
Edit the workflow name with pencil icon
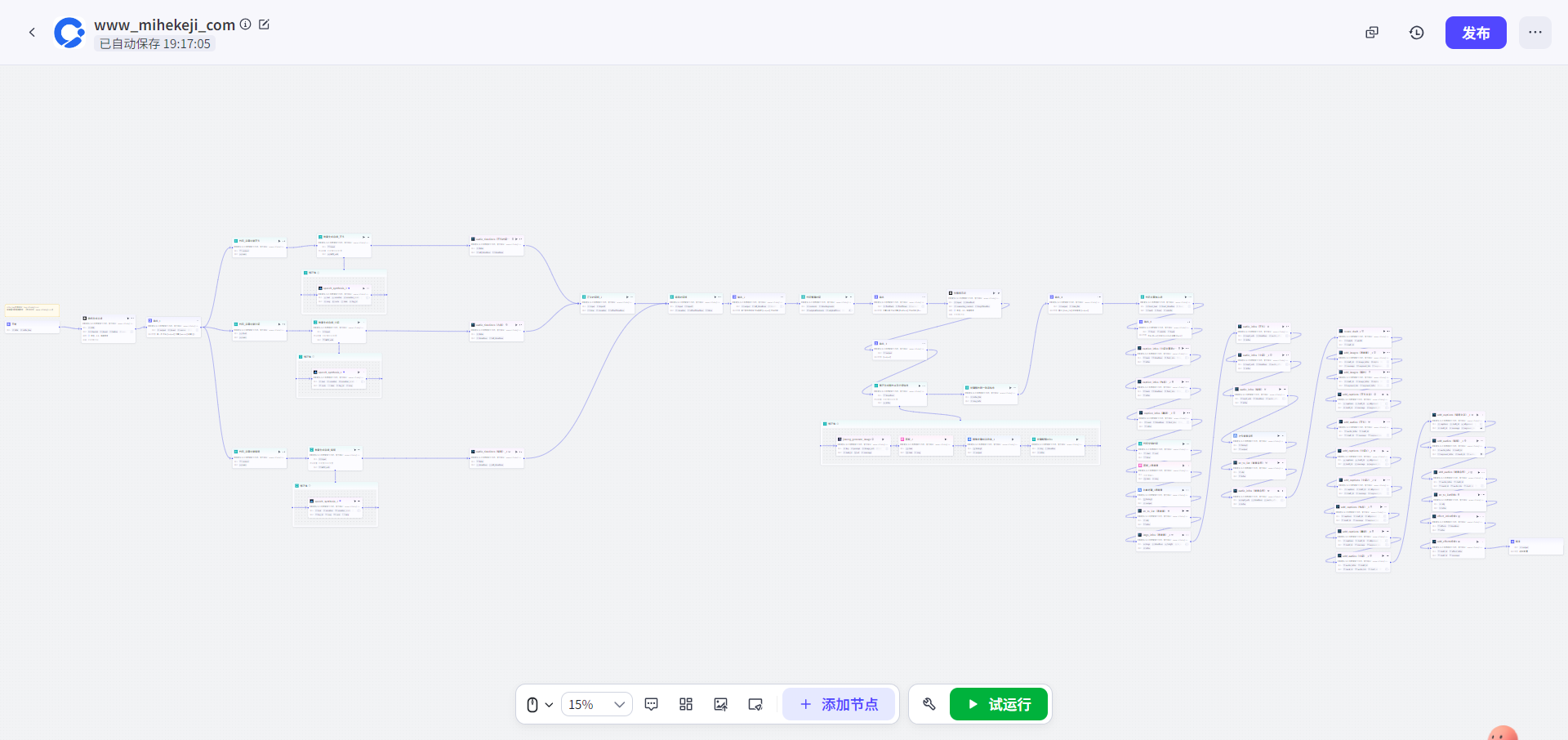[x=264, y=25]
